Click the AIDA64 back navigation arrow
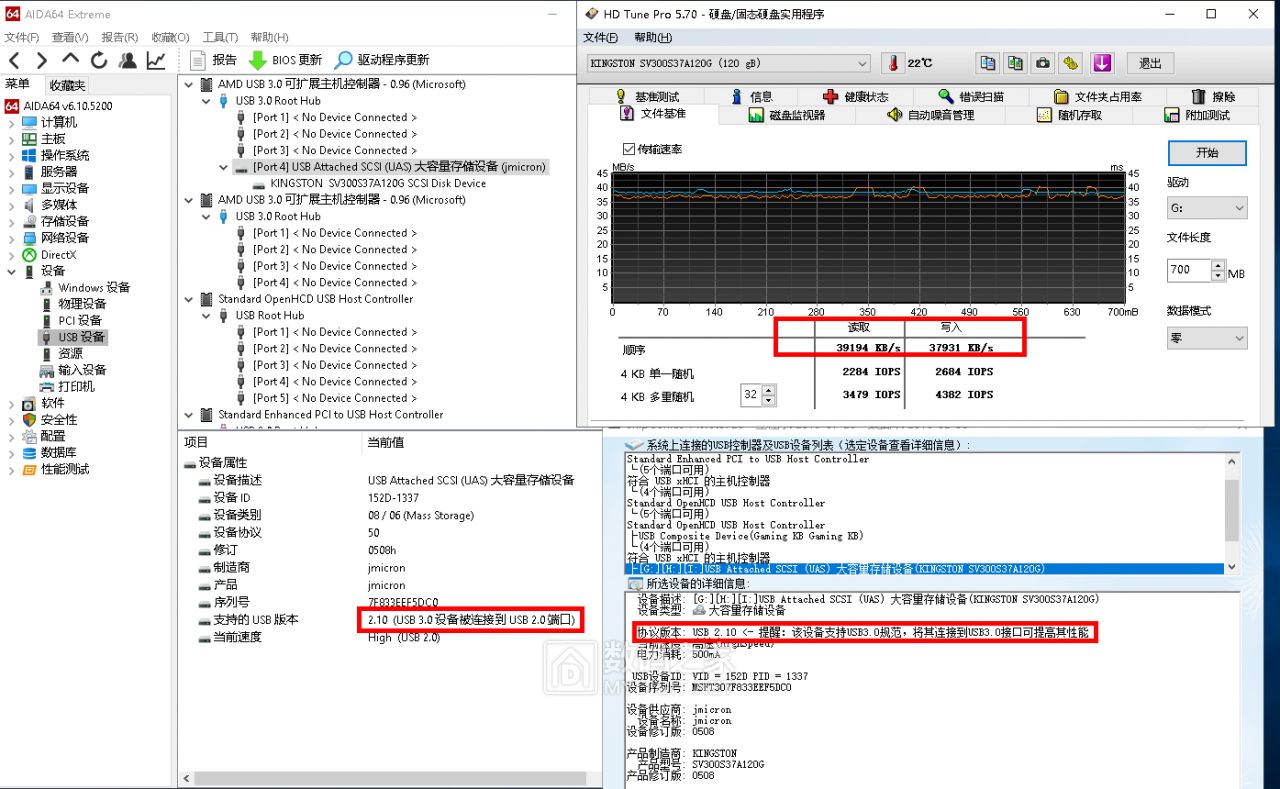 tap(14, 60)
